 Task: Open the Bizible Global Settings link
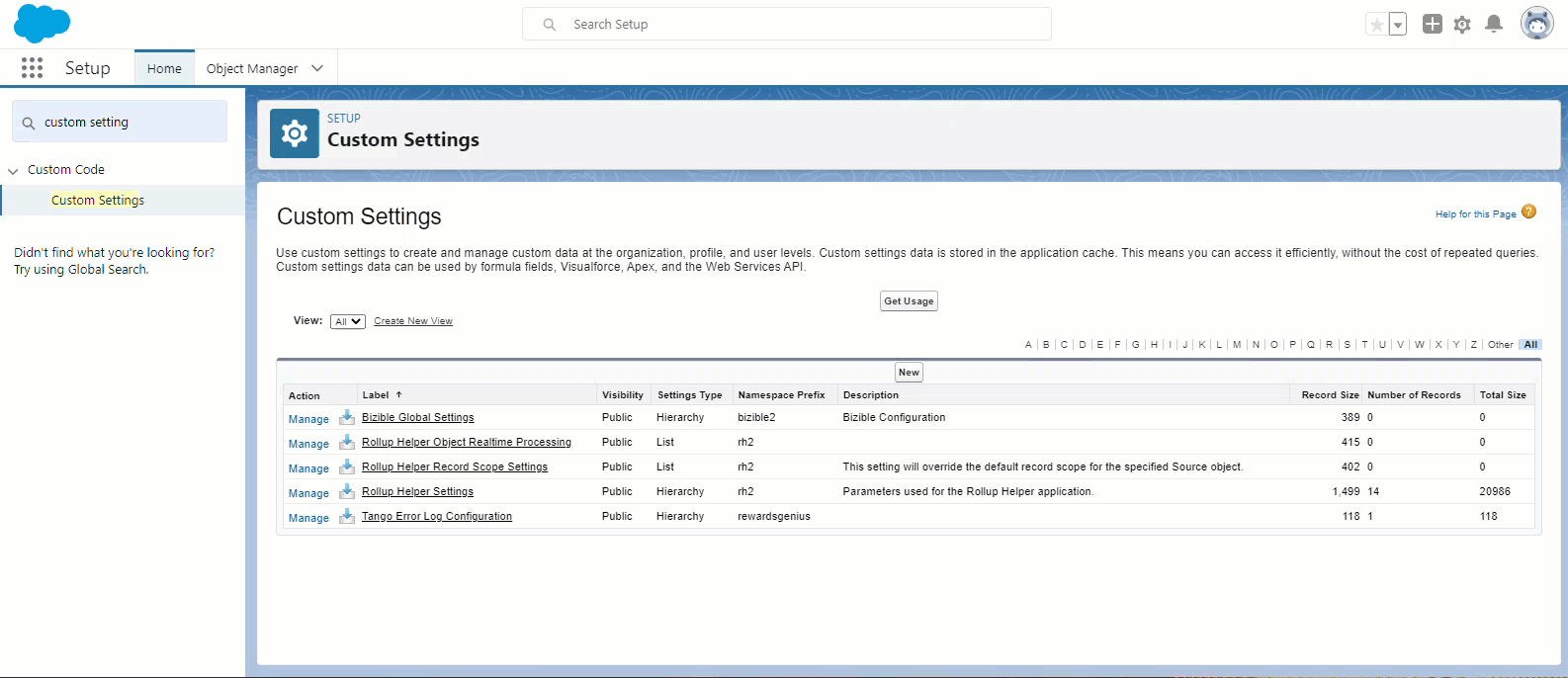click(417, 417)
